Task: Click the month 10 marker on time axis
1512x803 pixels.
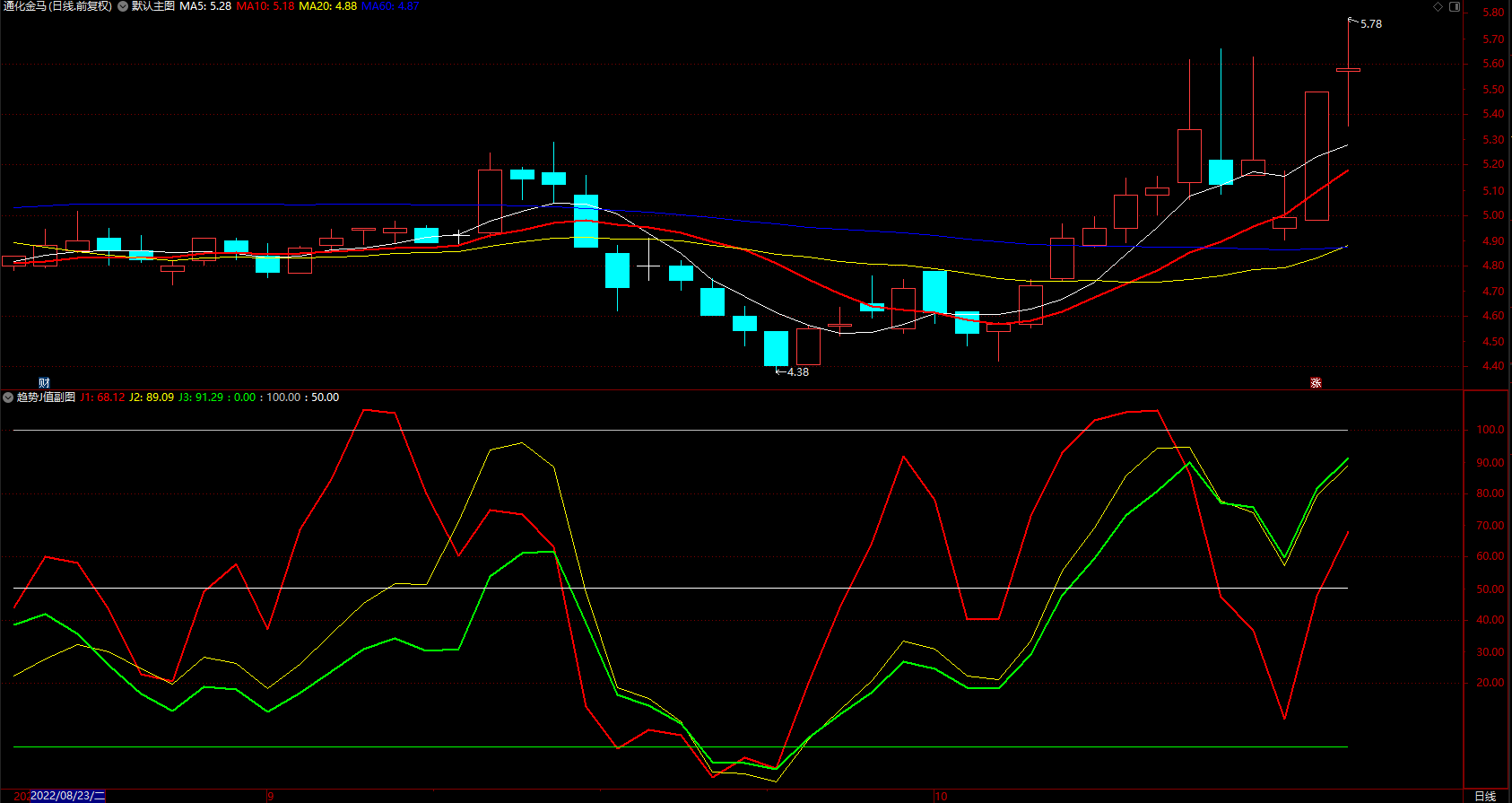Action: (x=941, y=796)
